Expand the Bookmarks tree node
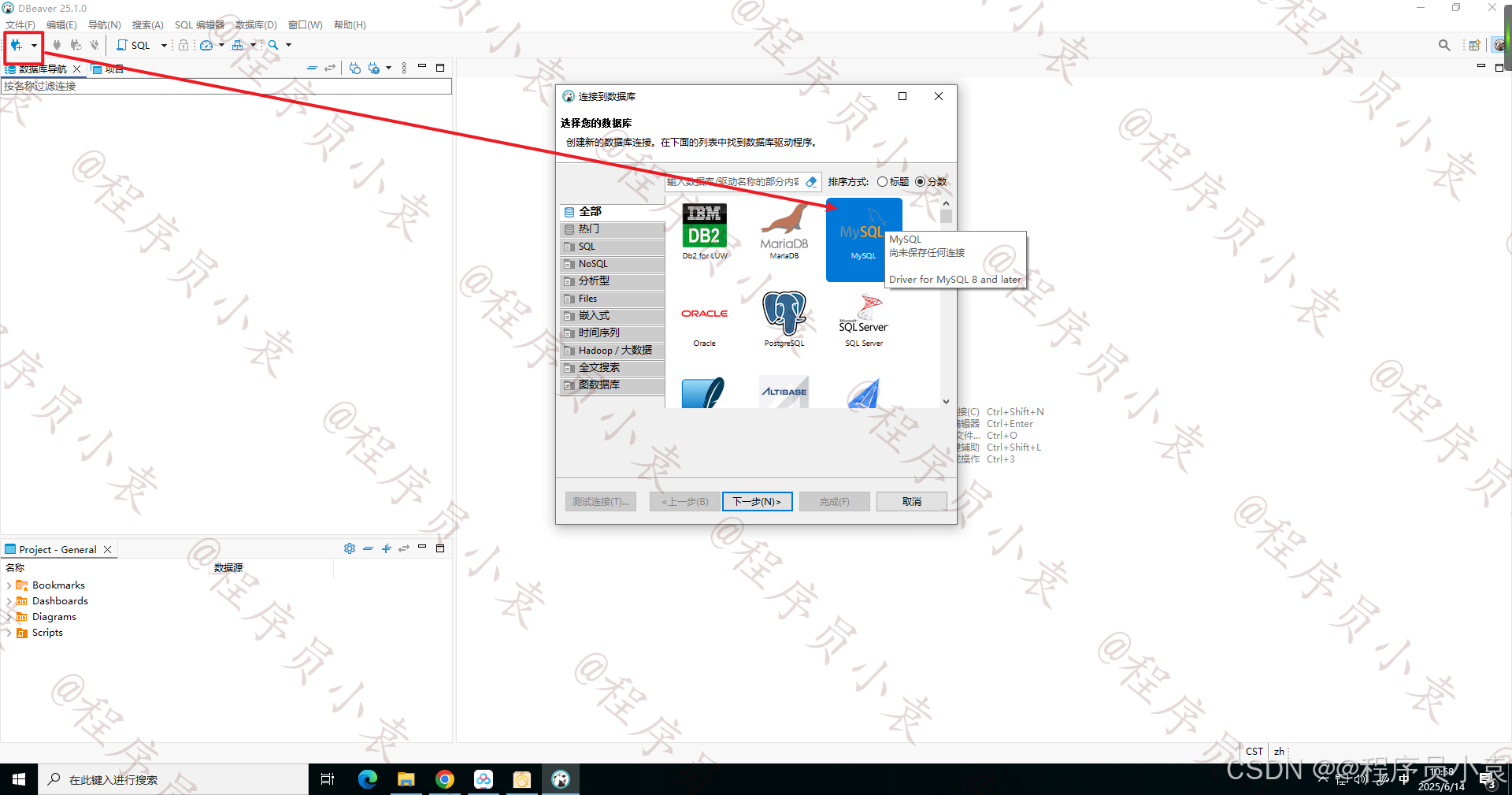This screenshot has height=795, width=1512. coord(9,585)
